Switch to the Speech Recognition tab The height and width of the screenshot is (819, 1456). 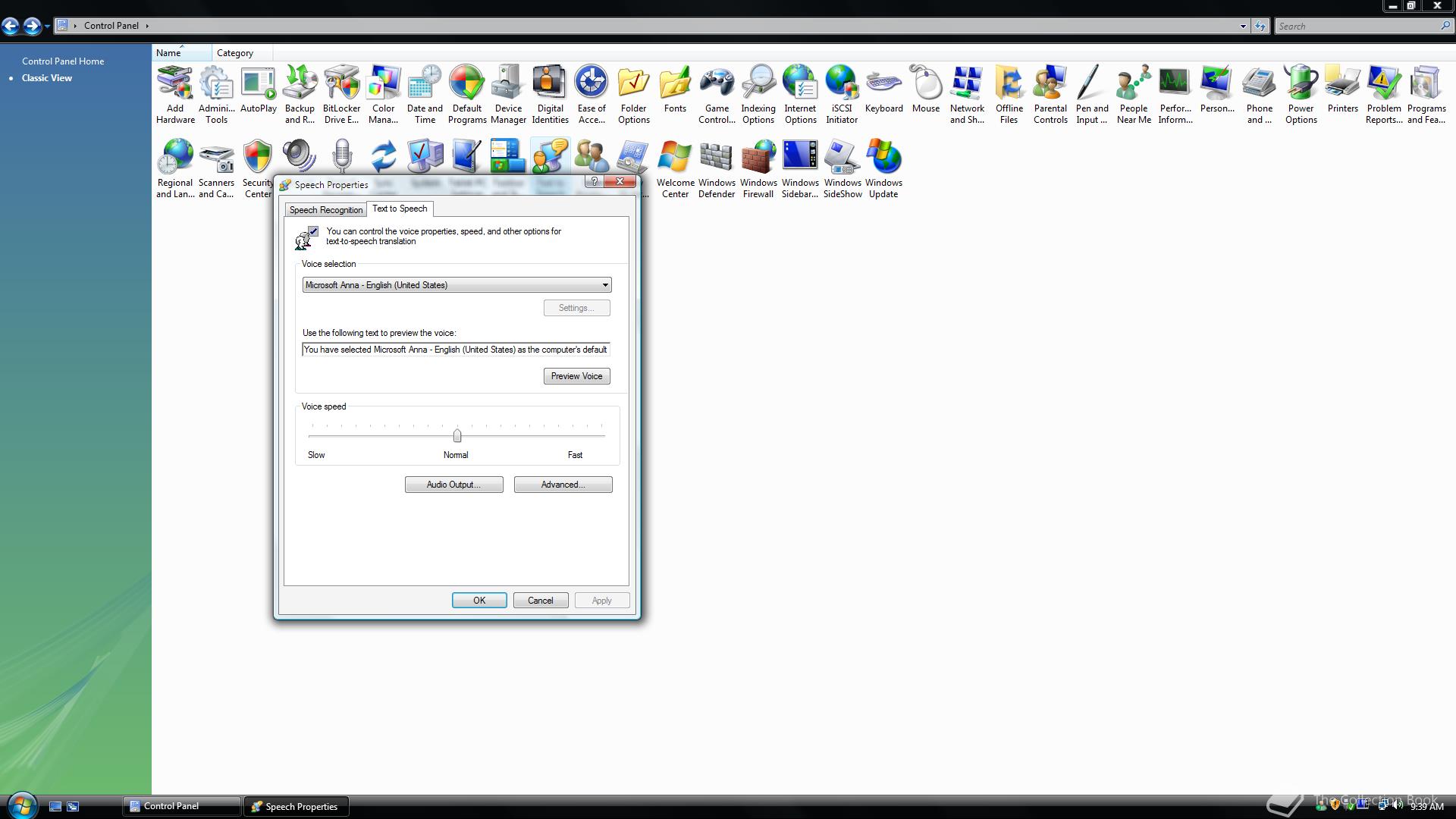click(325, 210)
